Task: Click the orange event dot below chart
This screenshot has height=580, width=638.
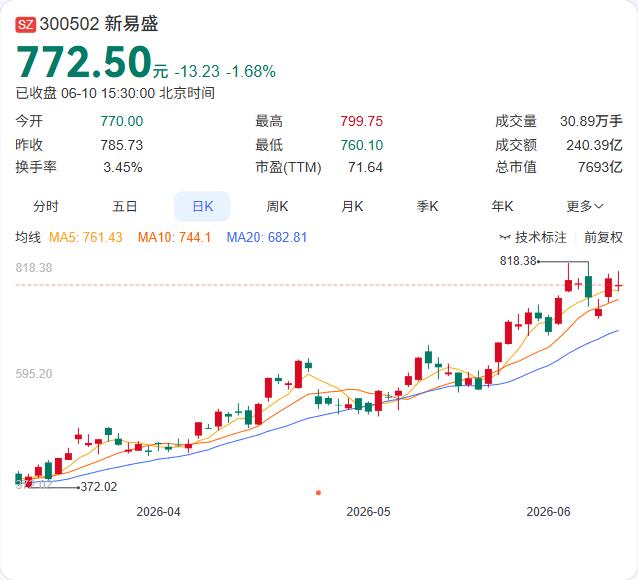Action: coord(318,493)
